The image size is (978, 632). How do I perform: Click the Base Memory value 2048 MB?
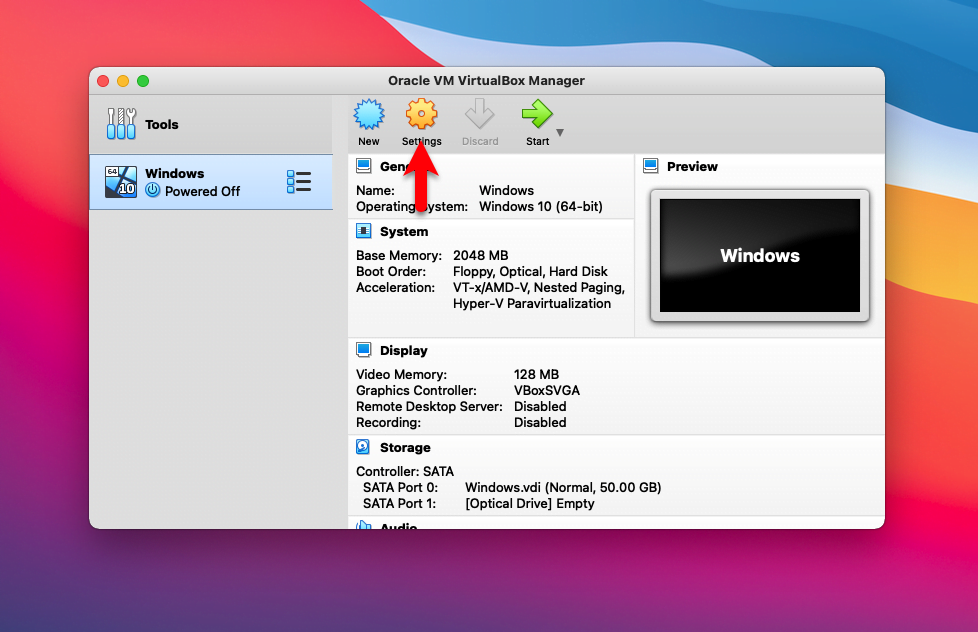coord(480,255)
